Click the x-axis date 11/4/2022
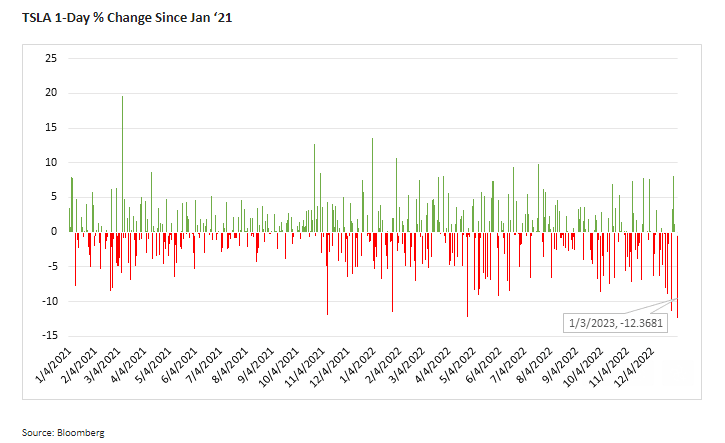 point(609,367)
